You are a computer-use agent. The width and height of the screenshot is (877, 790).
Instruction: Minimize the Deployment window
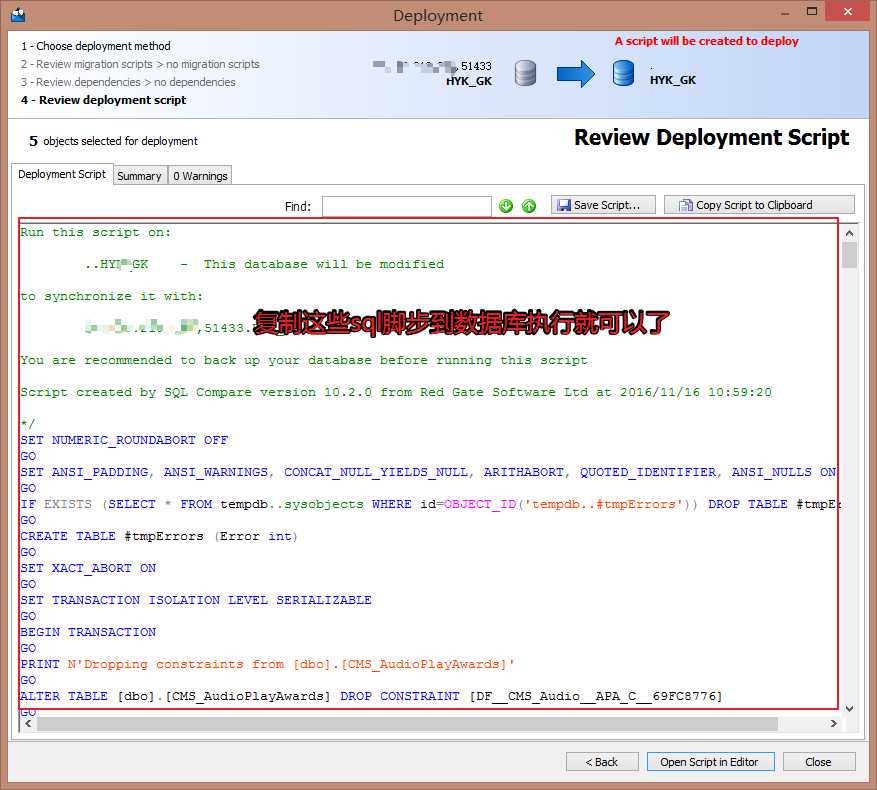785,11
